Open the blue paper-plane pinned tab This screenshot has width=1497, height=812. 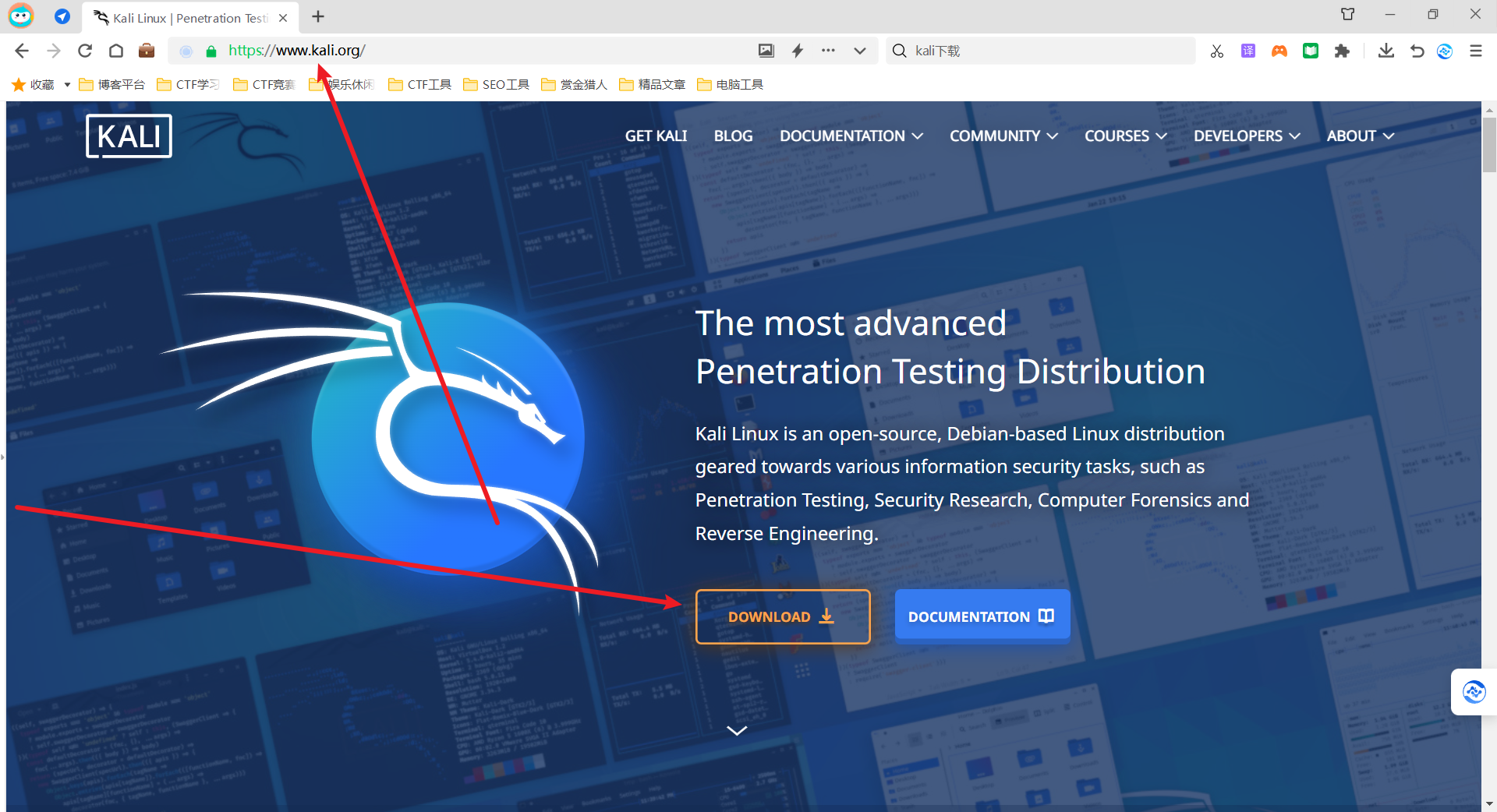[62, 16]
